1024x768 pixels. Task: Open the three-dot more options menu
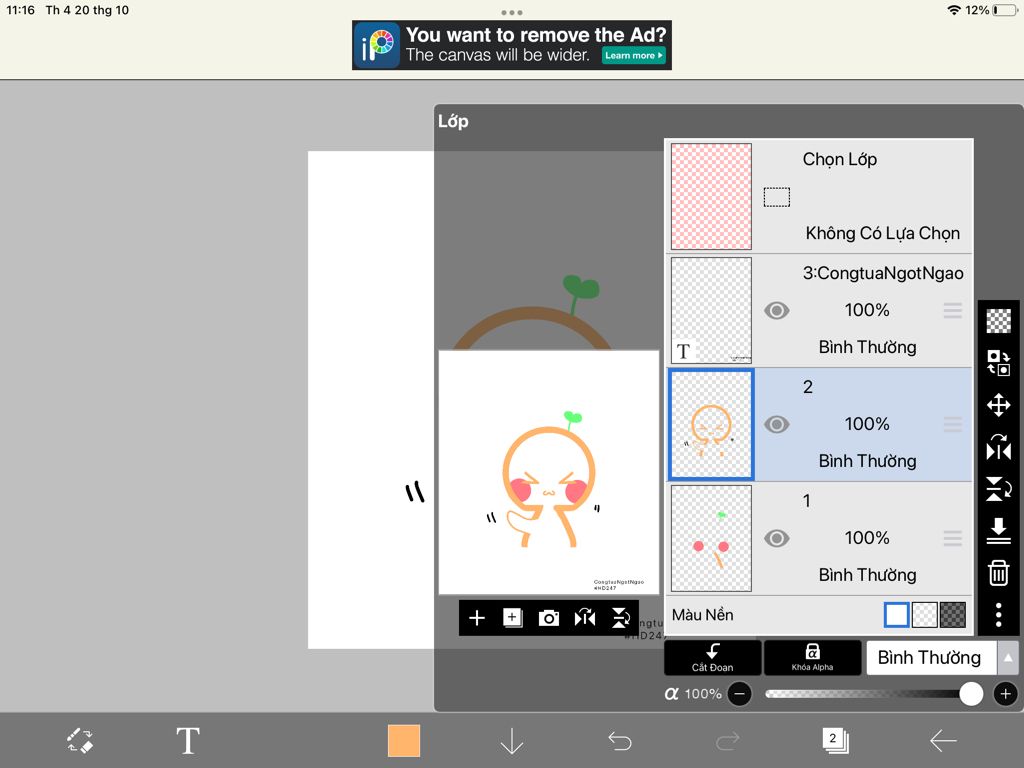pos(999,615)
